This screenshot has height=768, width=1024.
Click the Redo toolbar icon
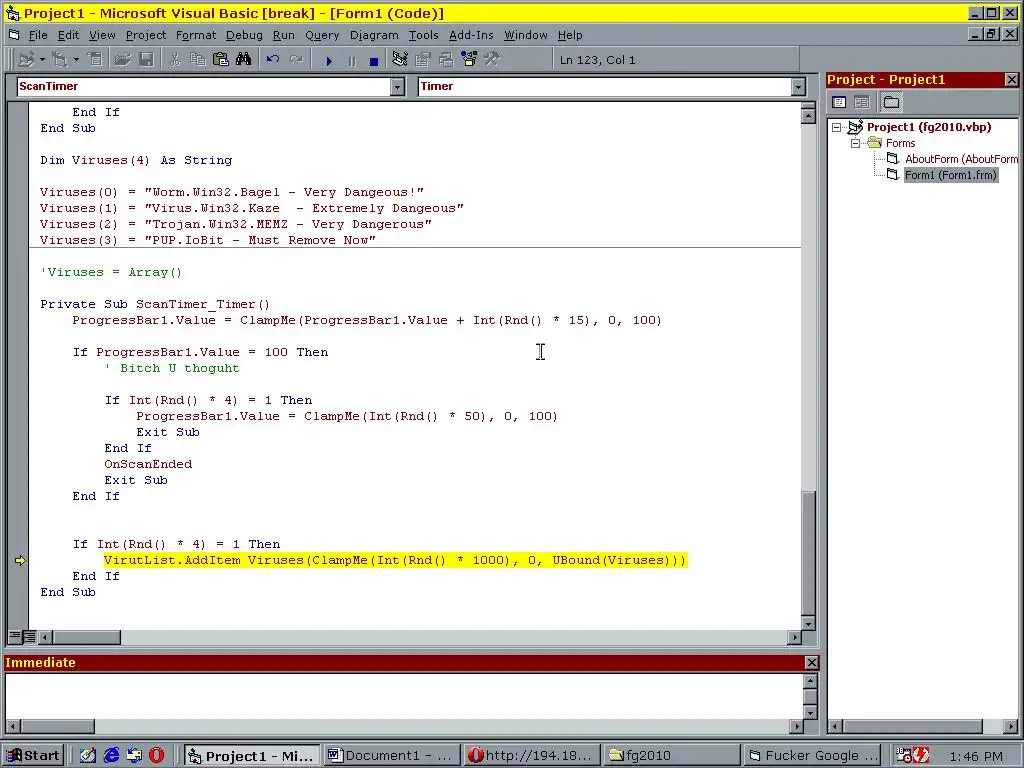tap(296, 60)
